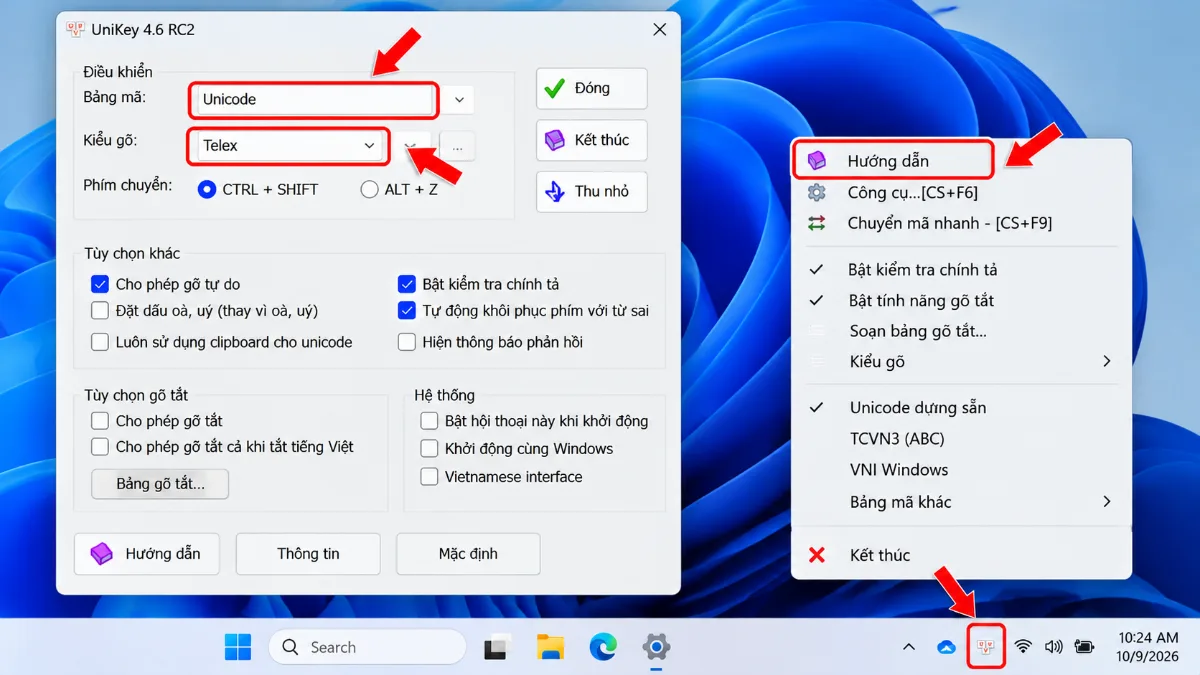Open Soạn bảng gõ tắt... menu item
The width and height of the screenshot is (1200, 675).
click(961, 331)
